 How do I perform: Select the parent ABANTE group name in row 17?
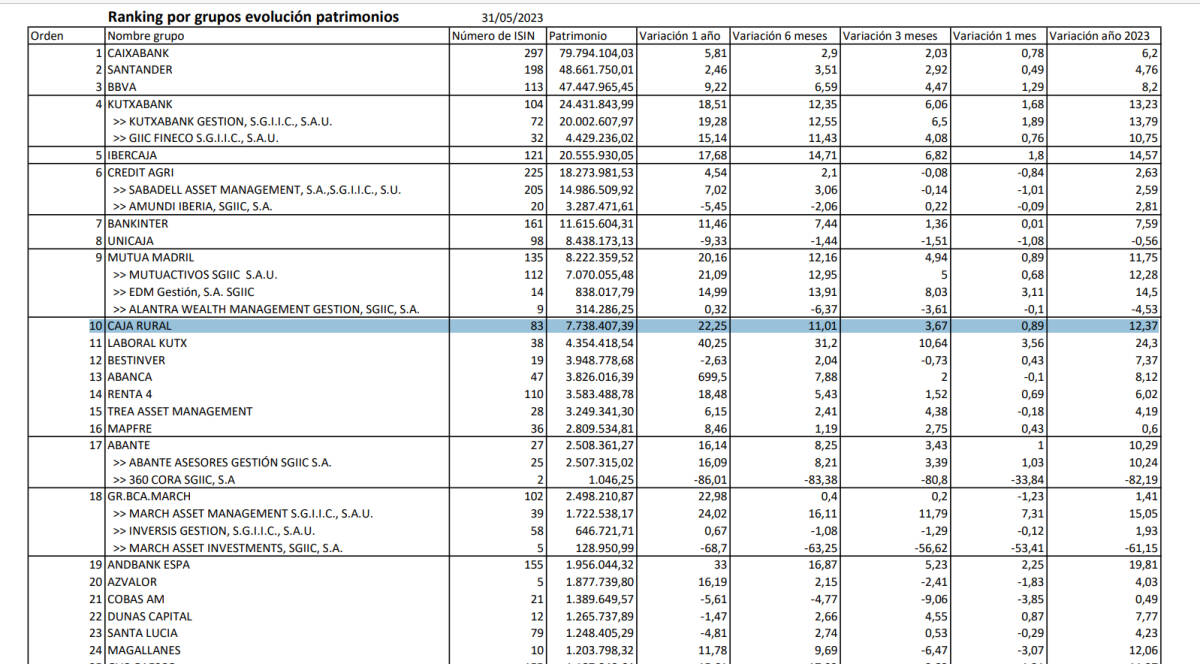pyautogui.click(x=129, y=445)
